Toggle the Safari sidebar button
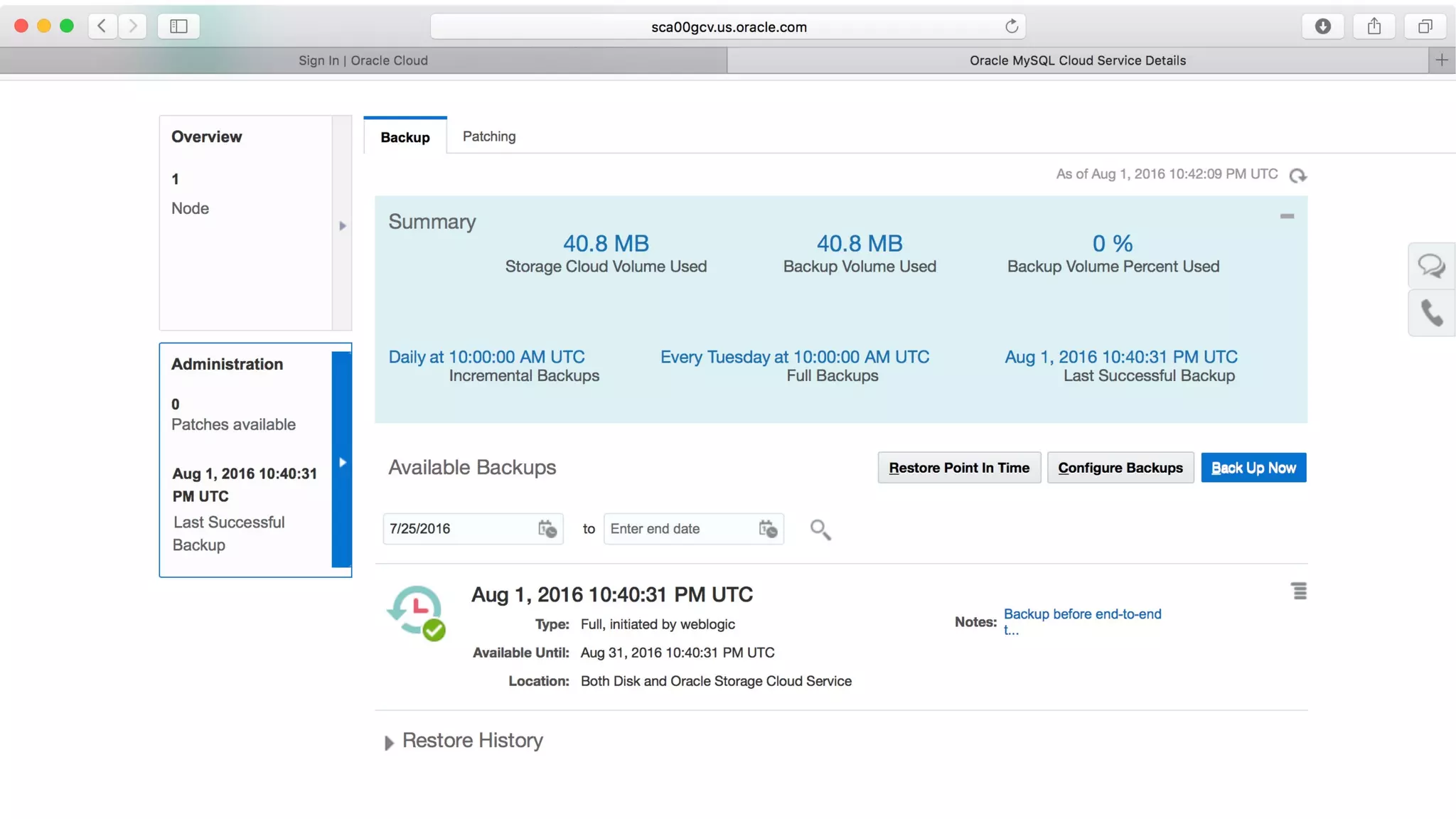Viewport: 1456px width, 819px height. click(178, 26)
